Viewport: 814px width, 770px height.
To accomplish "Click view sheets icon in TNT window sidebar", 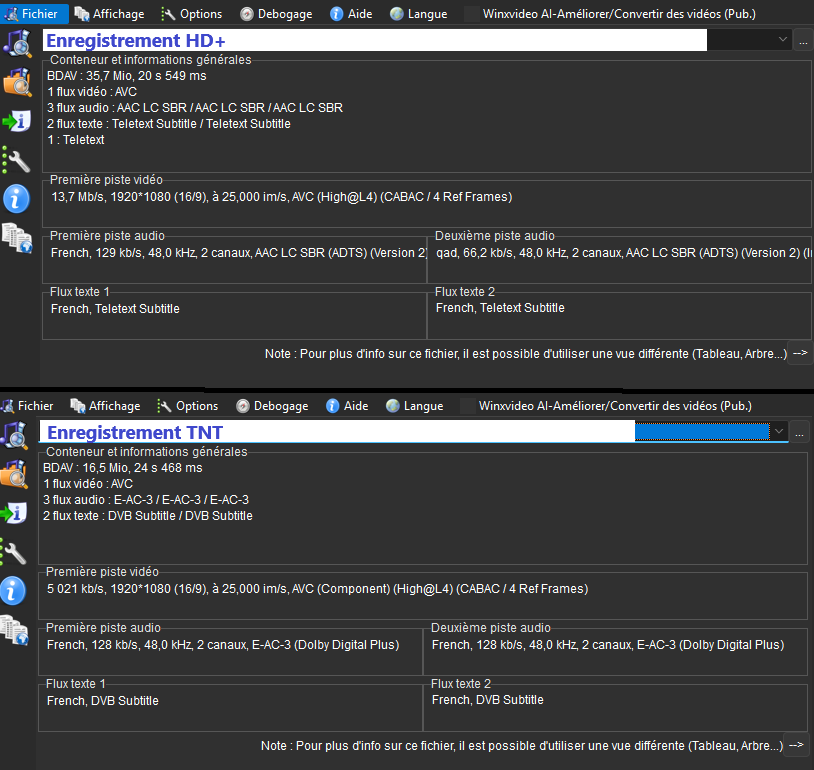I will tap(14, 630).
